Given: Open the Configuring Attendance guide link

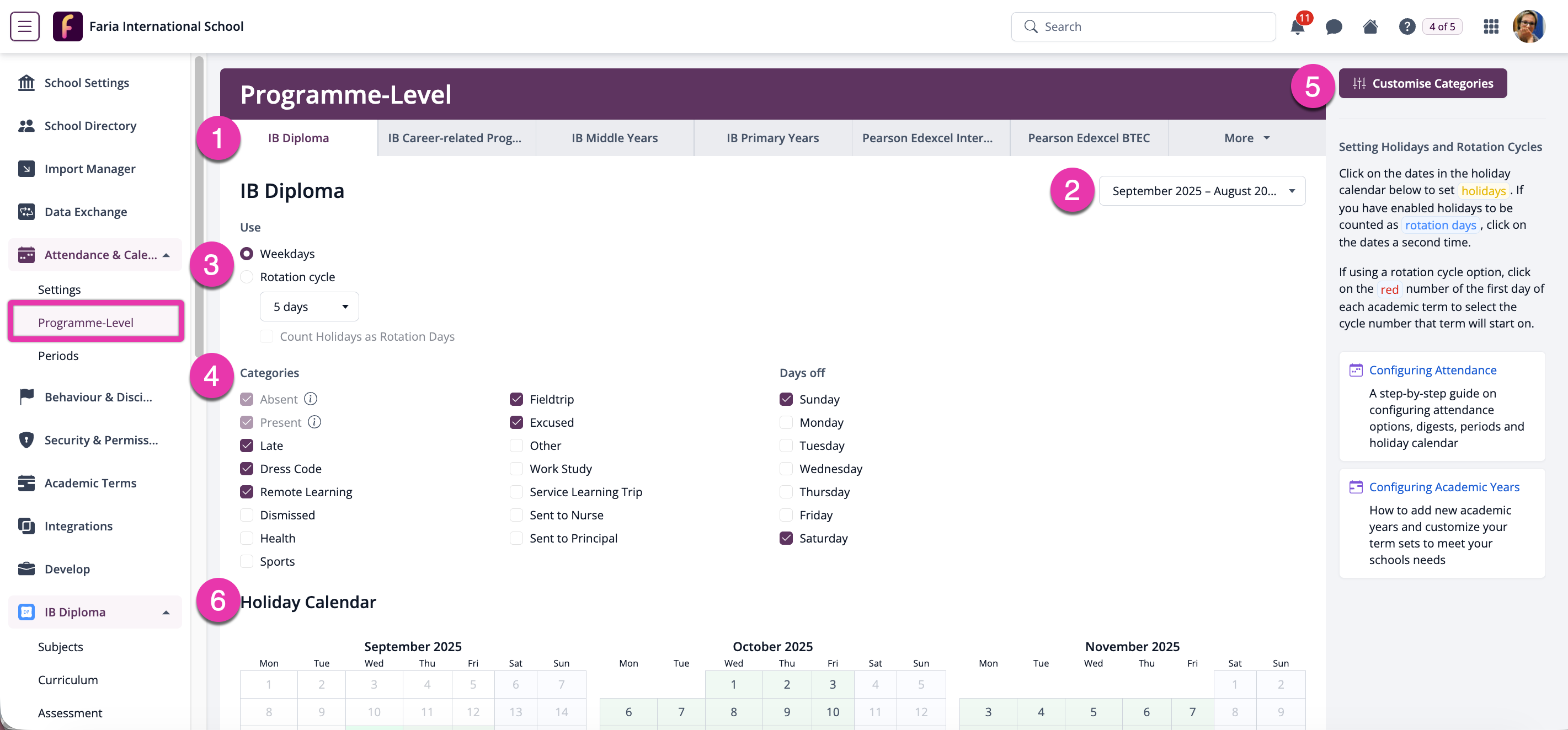Looking at the screenshot, I should pos(1432,370).
